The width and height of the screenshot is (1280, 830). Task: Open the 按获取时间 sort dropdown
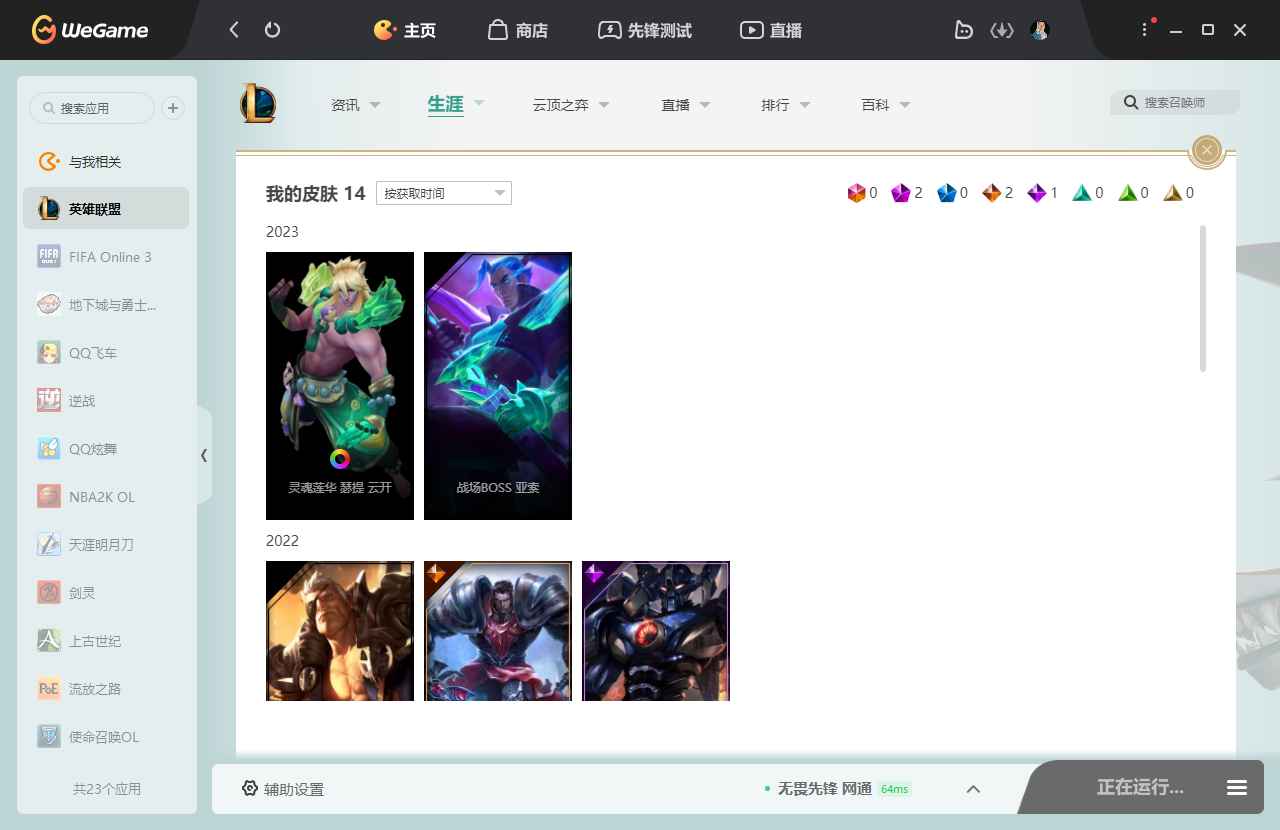444,193
